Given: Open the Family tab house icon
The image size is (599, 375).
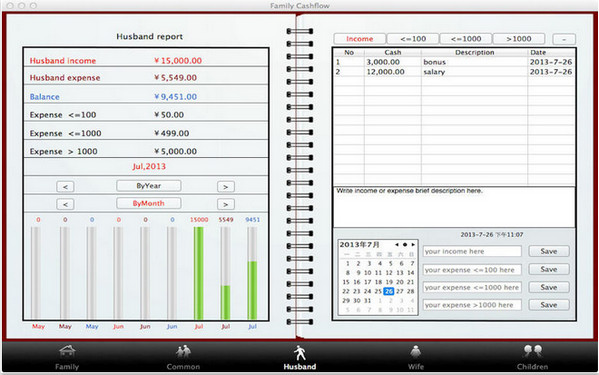Looking at the screenshot, I should [67, 351].
